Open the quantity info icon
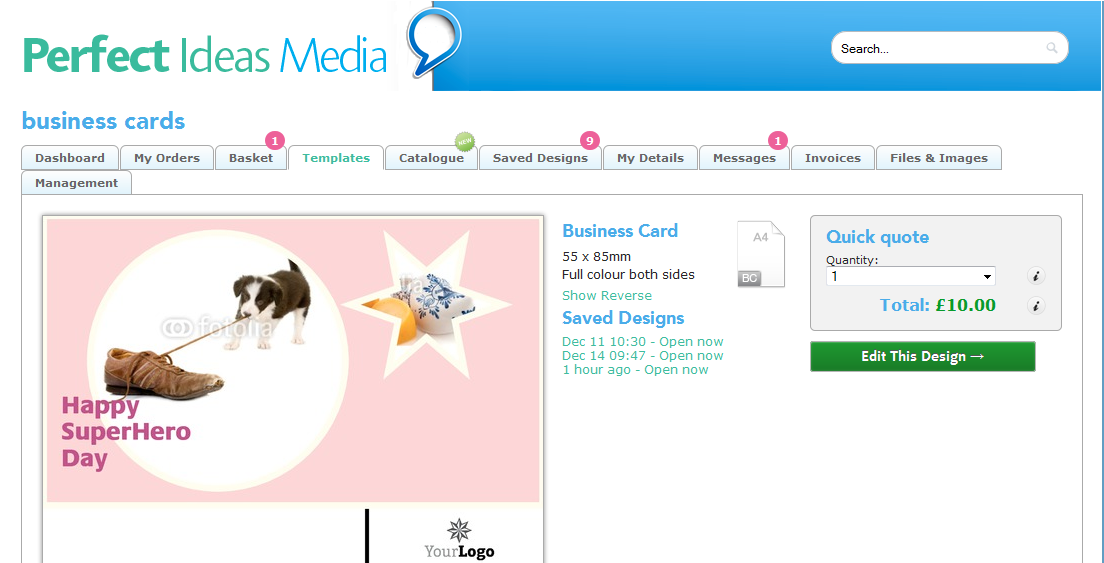This screenshot has width=1104, height=563. click(1036, 276)
